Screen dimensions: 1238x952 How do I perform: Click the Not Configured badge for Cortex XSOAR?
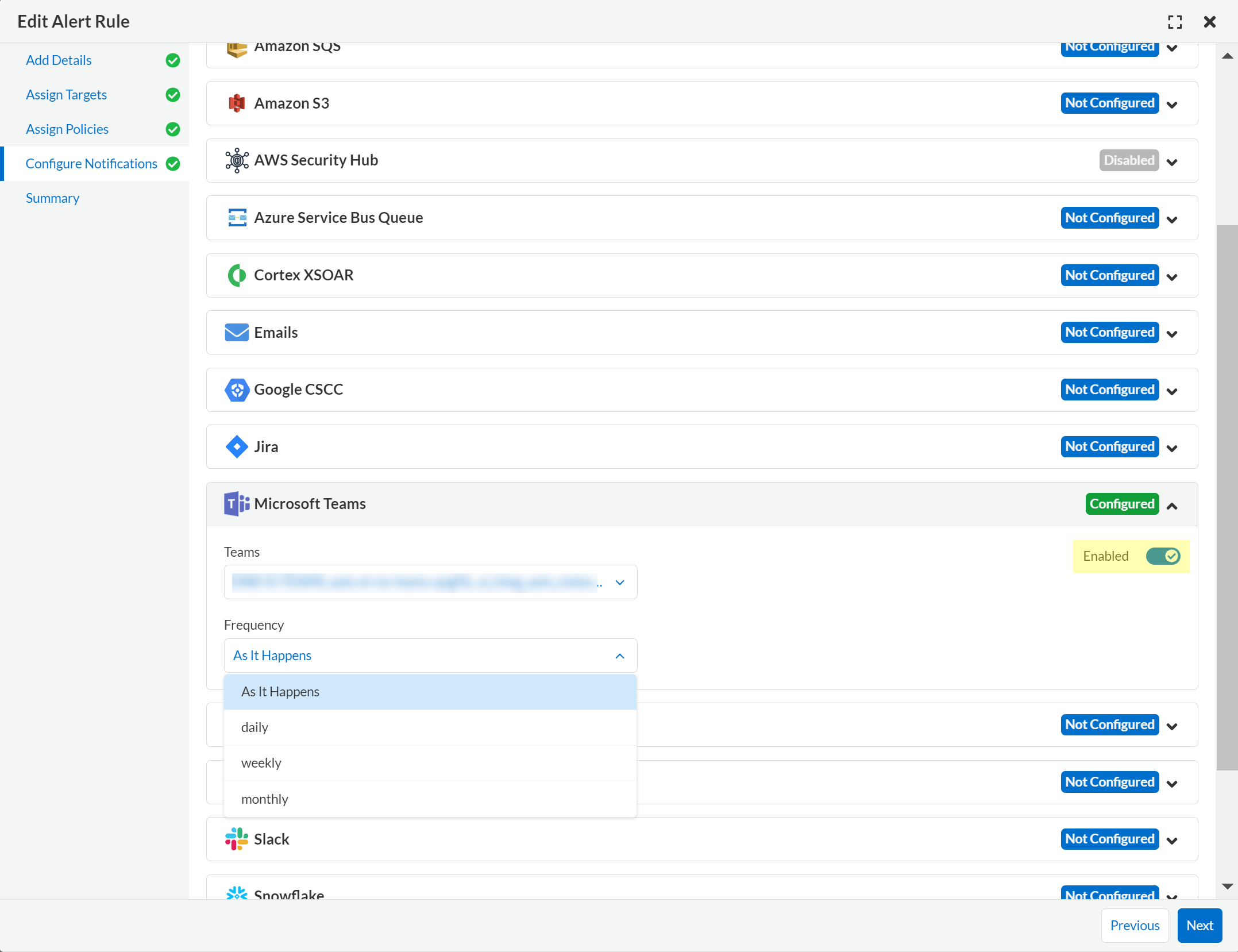coord(1110,275)
